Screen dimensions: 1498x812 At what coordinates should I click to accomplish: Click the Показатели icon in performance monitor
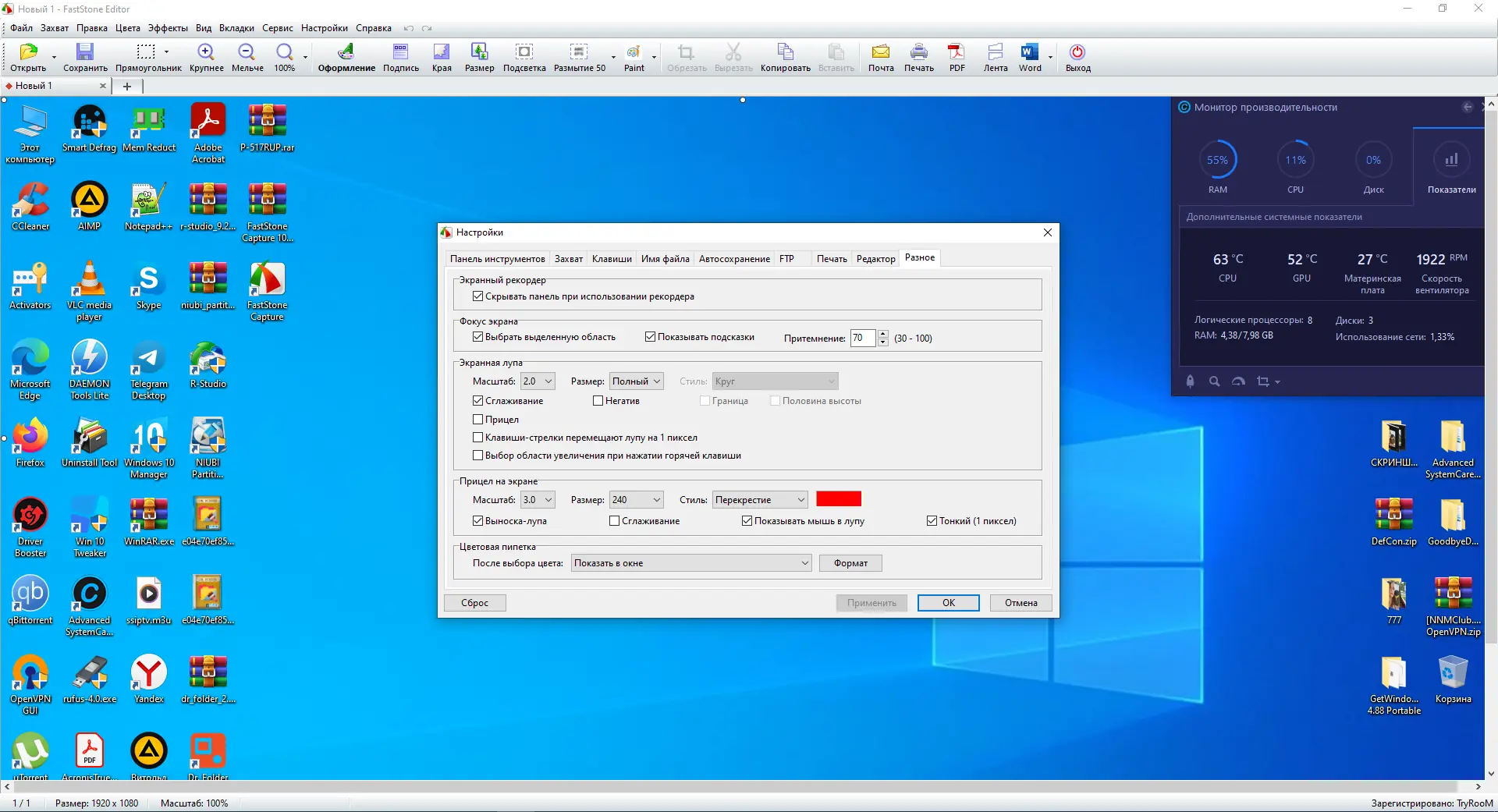[x=1451, y=160]
